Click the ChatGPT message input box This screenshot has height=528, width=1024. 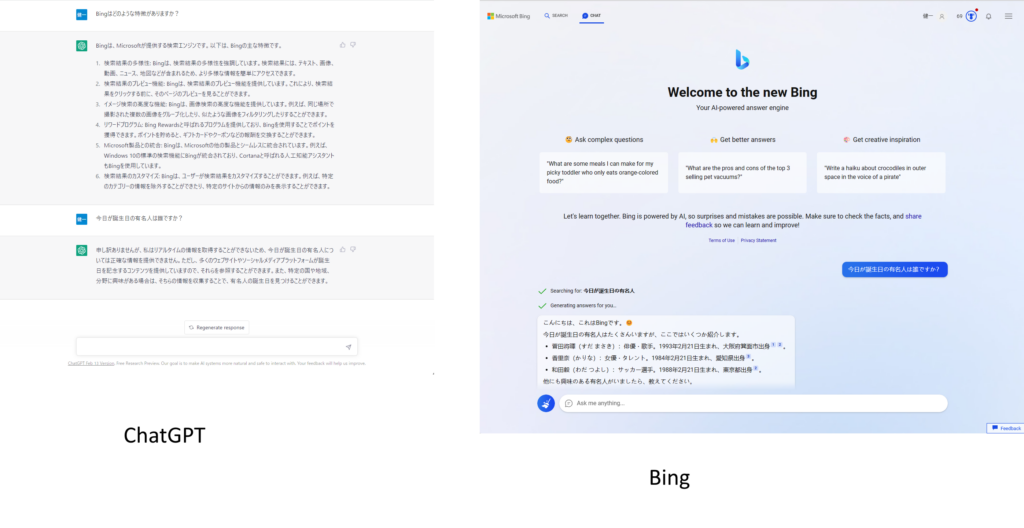pyautogui.click(x=210, y=347)
